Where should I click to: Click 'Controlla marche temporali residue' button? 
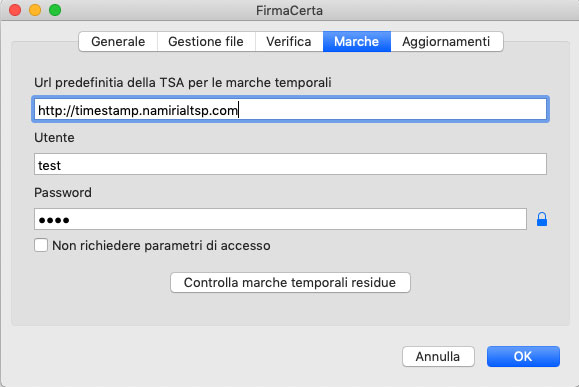click(x=290, y=282)
